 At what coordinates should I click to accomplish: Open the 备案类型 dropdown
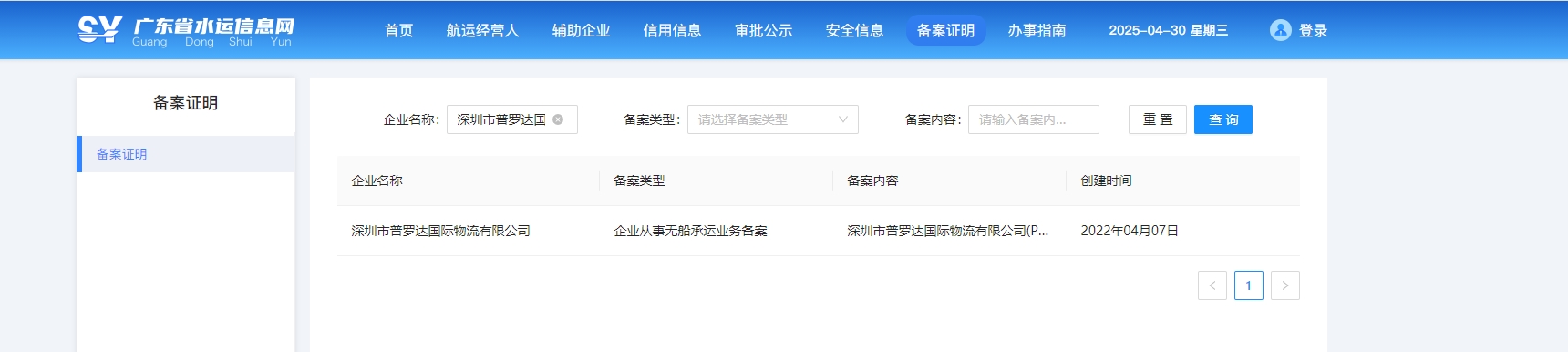click(772, 119)
